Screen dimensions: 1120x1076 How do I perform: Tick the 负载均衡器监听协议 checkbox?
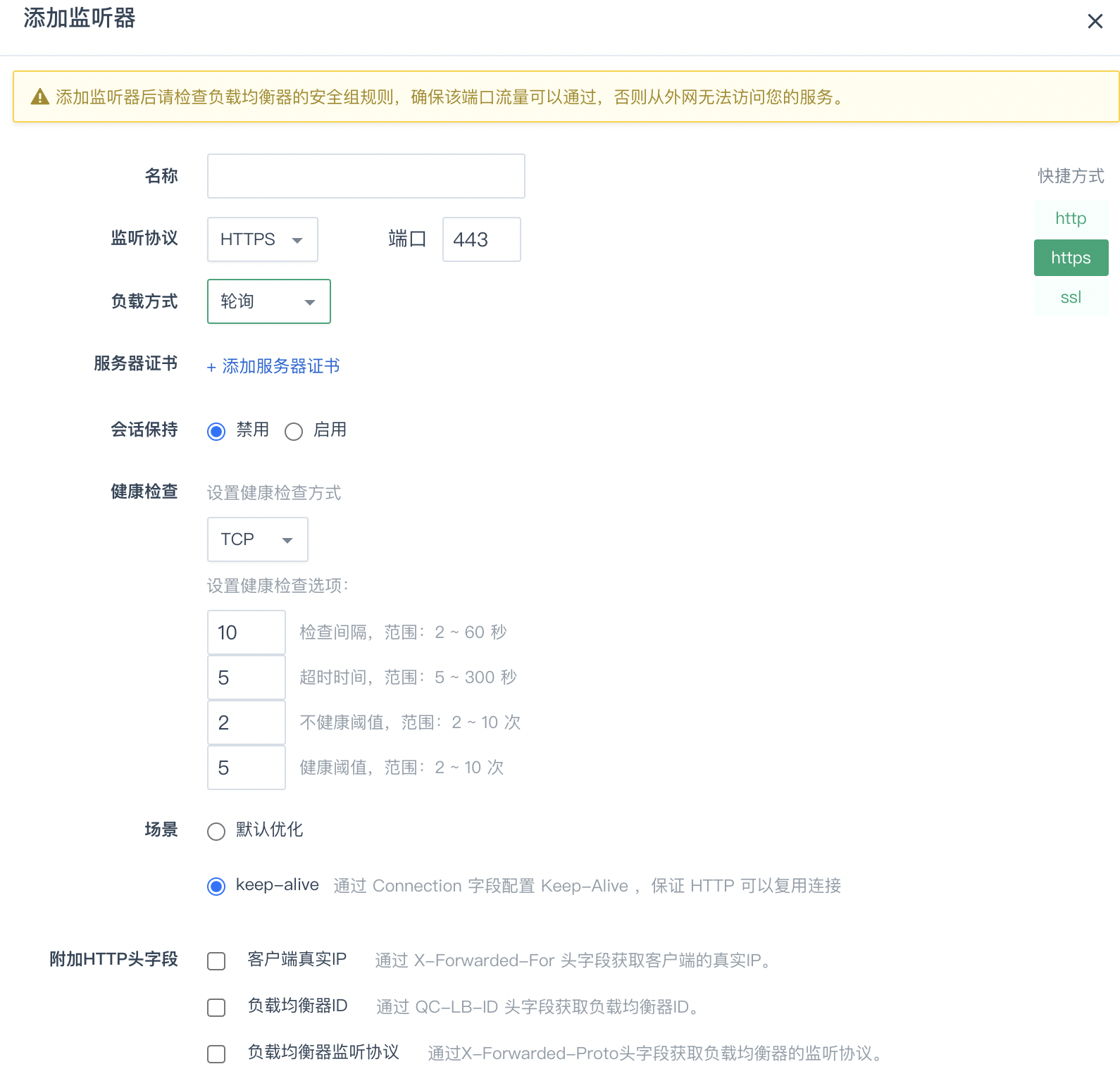point(216,1054)
